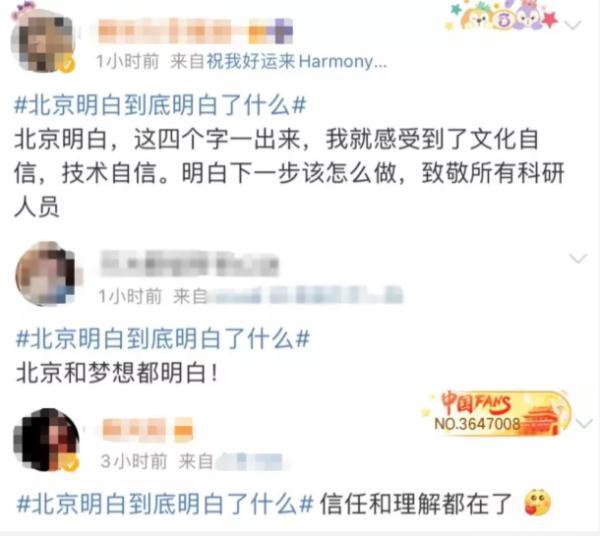Expand the first post's chevron menu
Screen dimensions: 600x536
[x=573, y=25]
